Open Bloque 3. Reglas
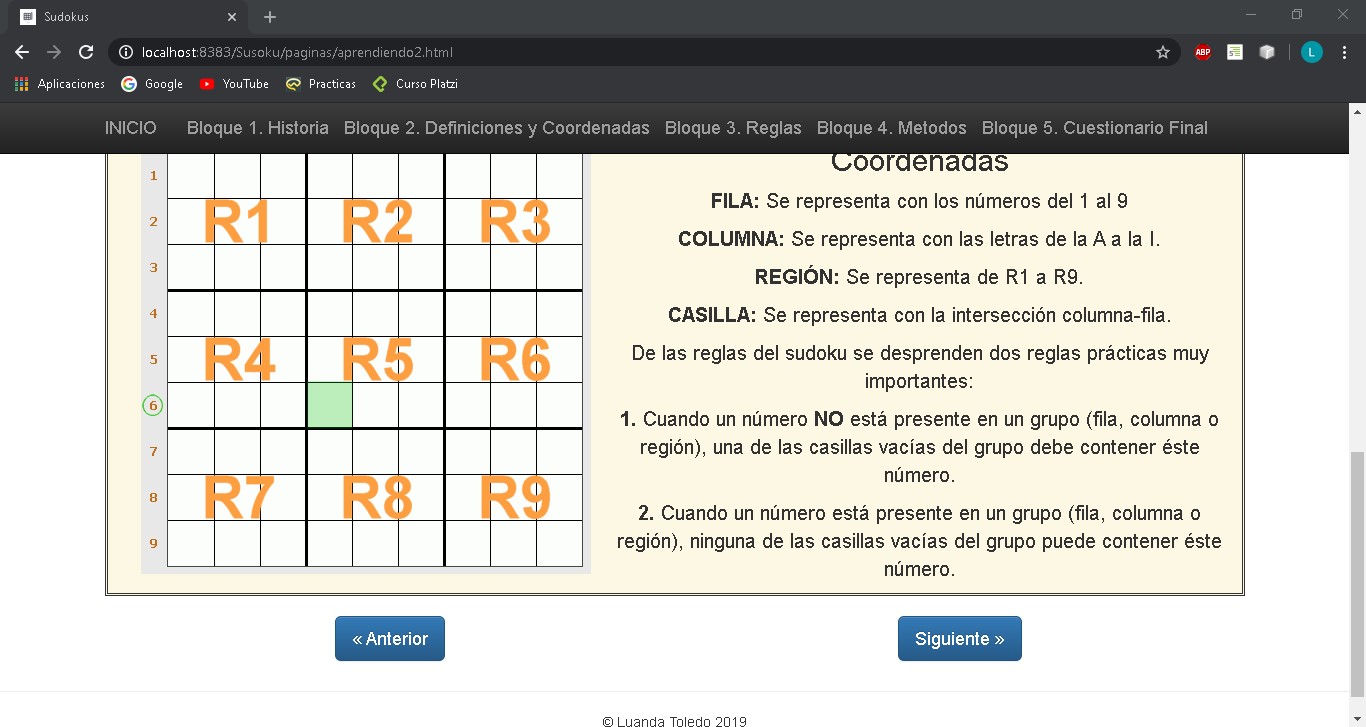This screenshot has width=1366, height=727. click(733, 128)
